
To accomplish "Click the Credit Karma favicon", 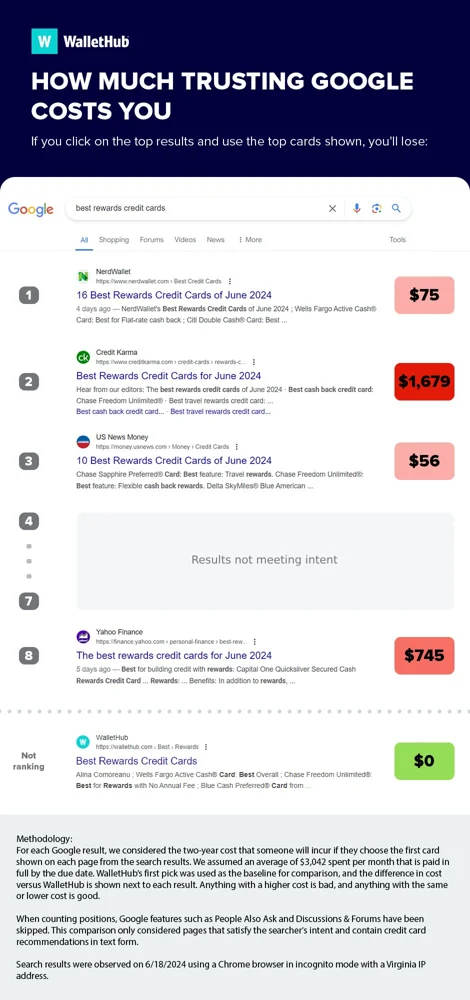I will click(83, 357).
